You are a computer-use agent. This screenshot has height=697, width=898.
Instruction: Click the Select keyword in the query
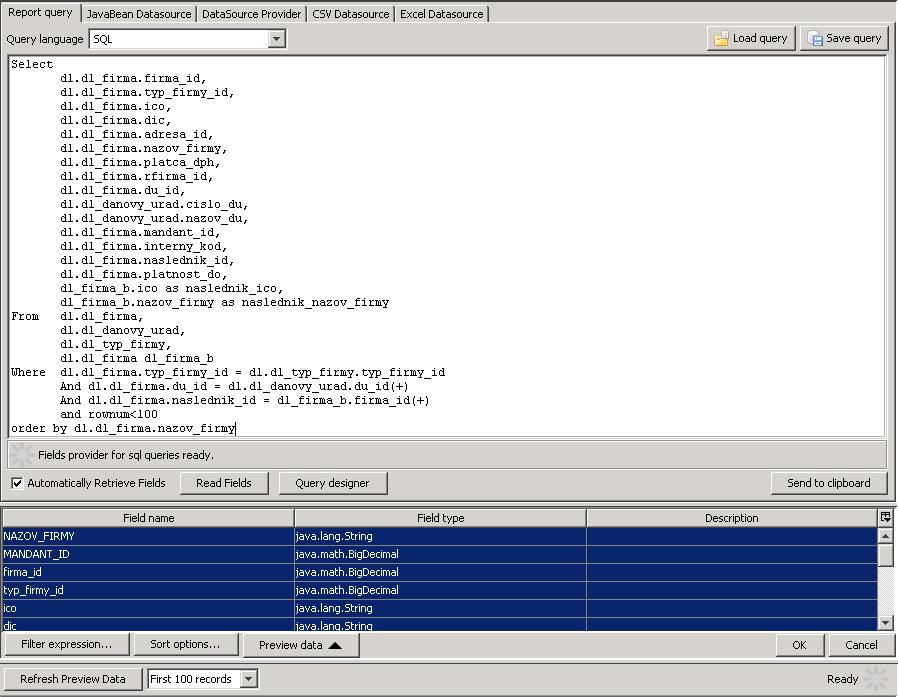pyautogui.click(x=32, y=64)
